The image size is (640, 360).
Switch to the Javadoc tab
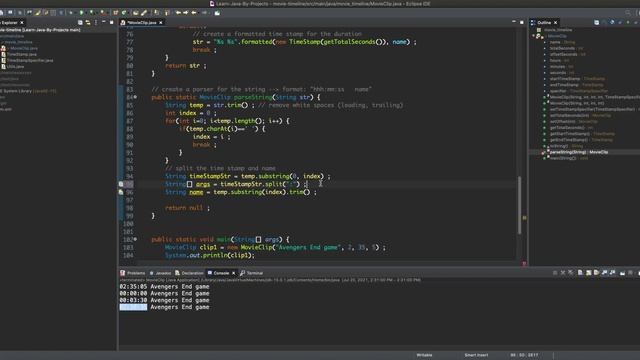[160, 273]
